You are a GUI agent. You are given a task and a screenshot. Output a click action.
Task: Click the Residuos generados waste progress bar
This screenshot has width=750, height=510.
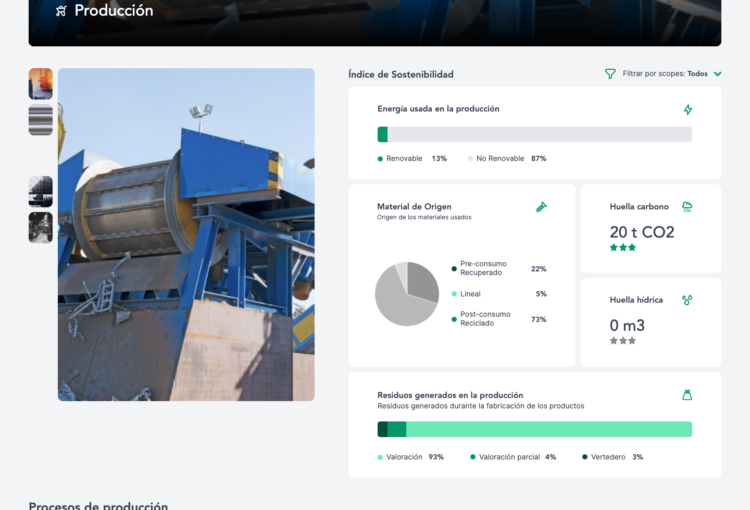pos(535,429)
